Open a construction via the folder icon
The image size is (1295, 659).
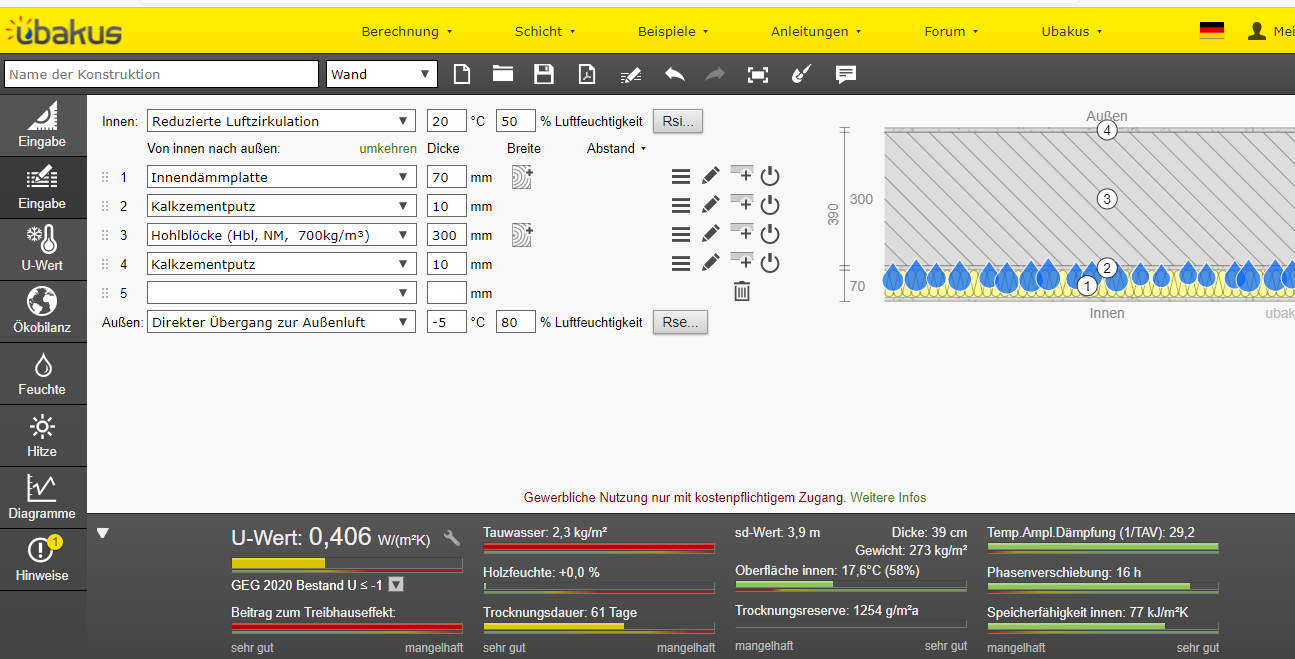502,74
